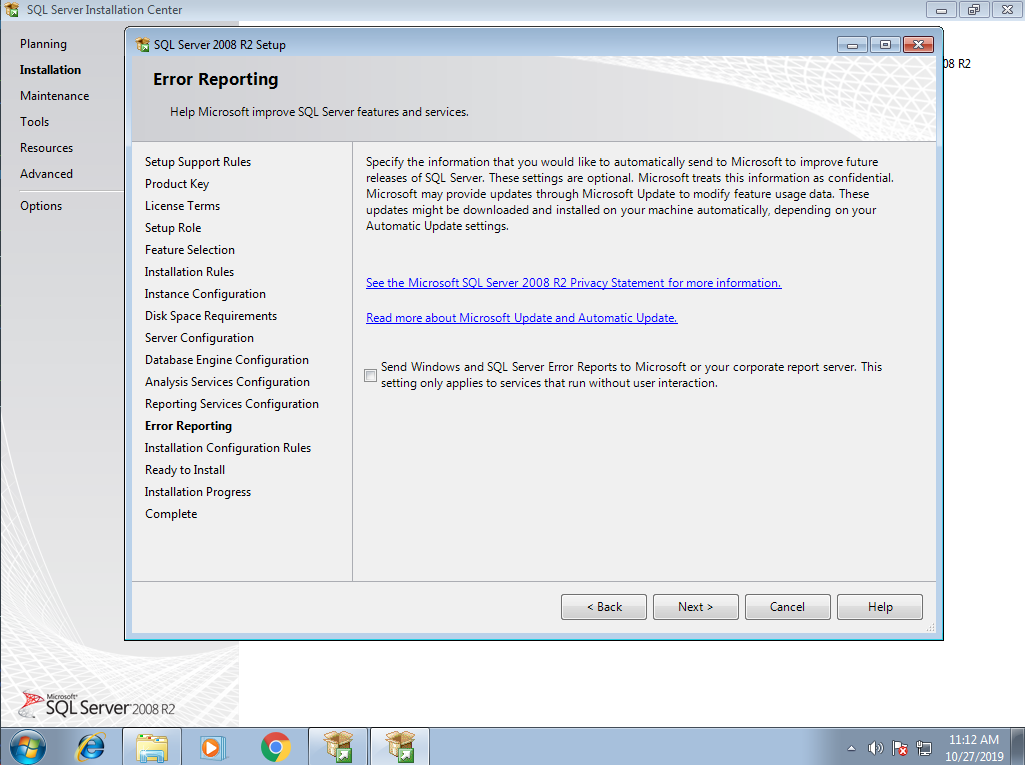Click the Product Key step
Viewport: 1025px width, 765px height.
[177, 184]
